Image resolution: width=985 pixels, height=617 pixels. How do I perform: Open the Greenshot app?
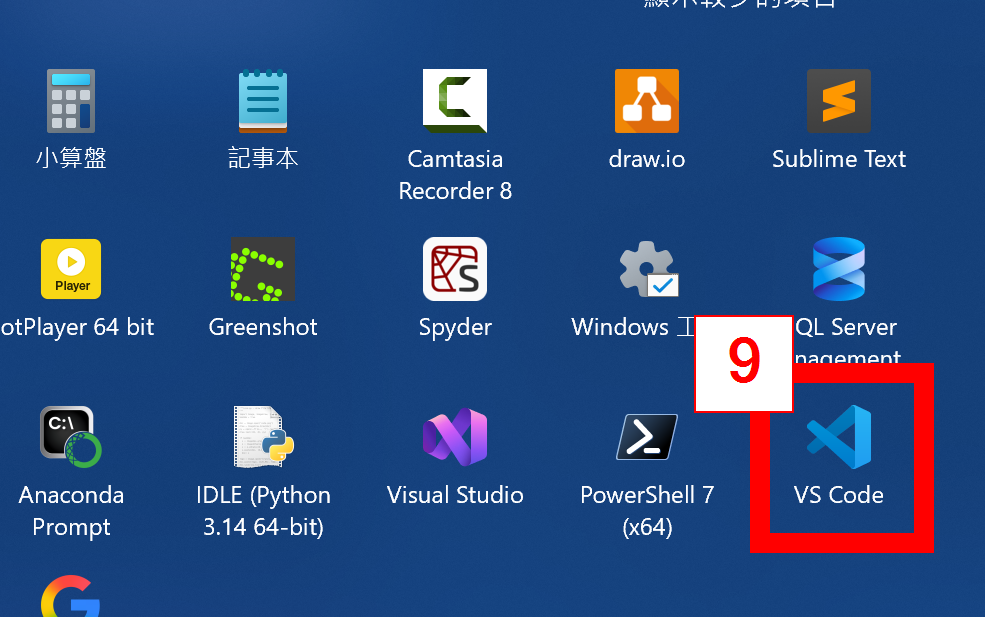[x=263, y=269]
